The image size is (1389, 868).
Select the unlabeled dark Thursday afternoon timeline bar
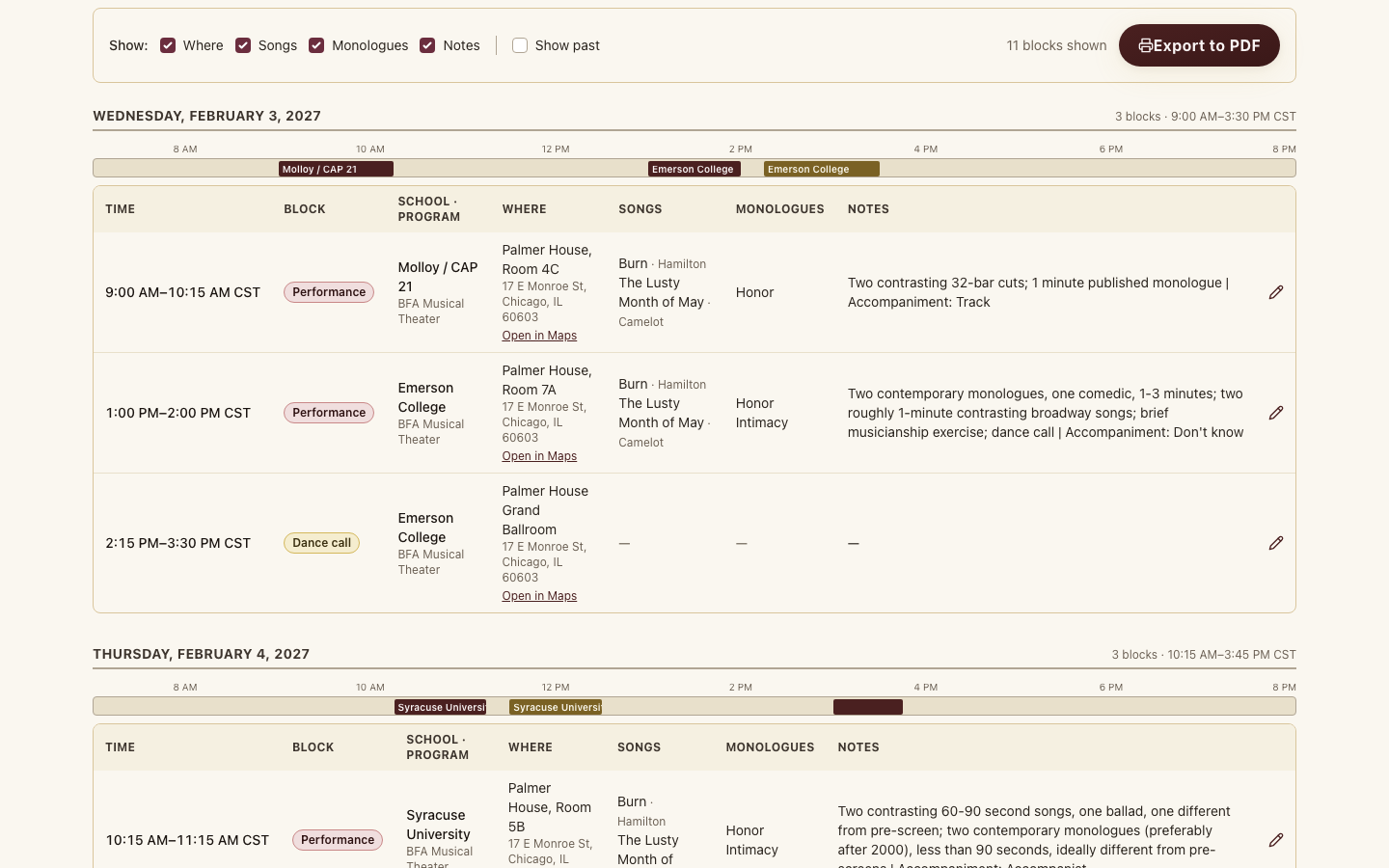[x=868, y=707]
